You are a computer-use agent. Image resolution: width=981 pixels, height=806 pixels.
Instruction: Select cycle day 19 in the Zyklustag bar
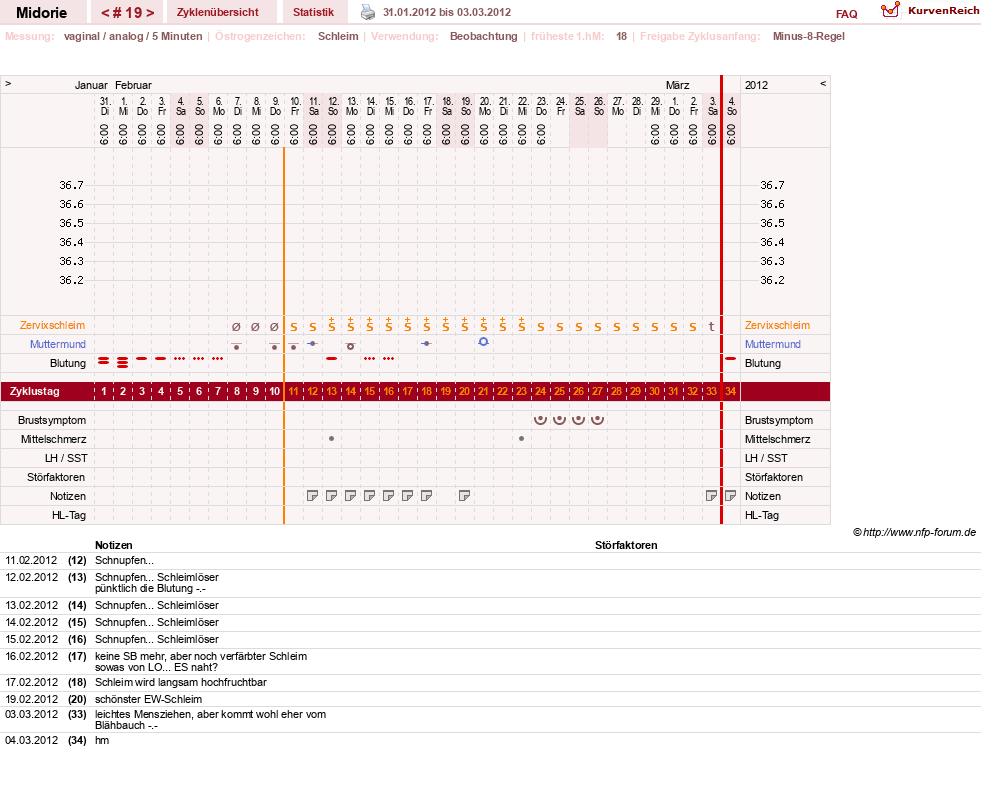tap(445, 392)
